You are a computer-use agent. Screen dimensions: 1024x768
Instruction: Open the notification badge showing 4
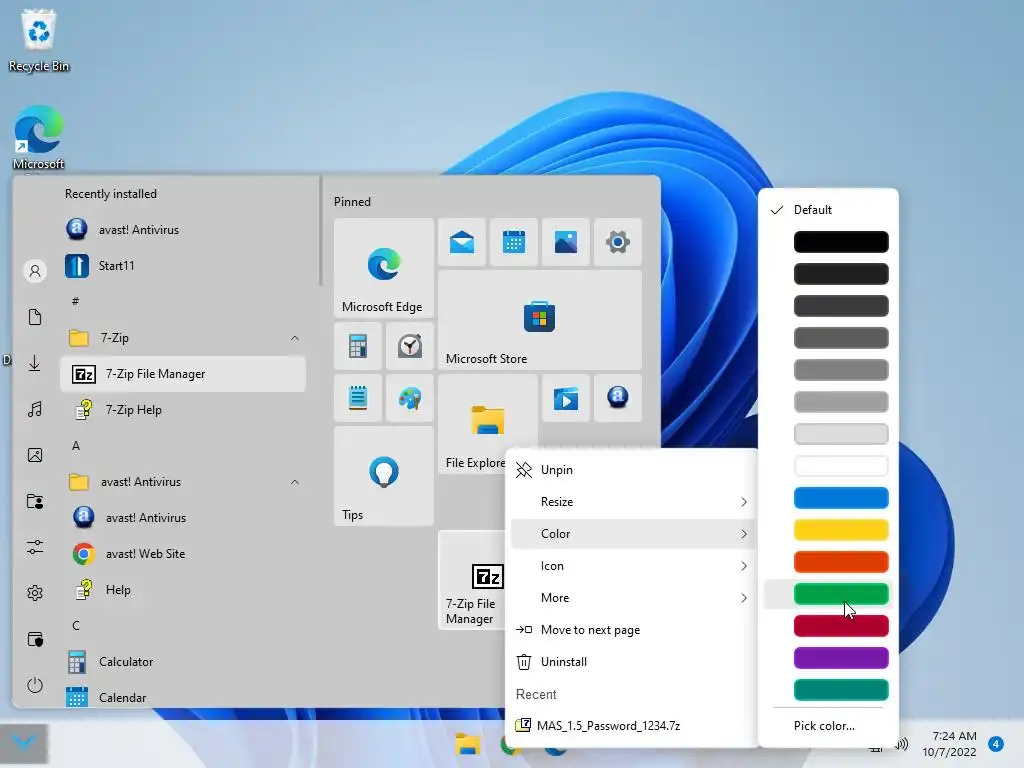[x=995, y=744]
